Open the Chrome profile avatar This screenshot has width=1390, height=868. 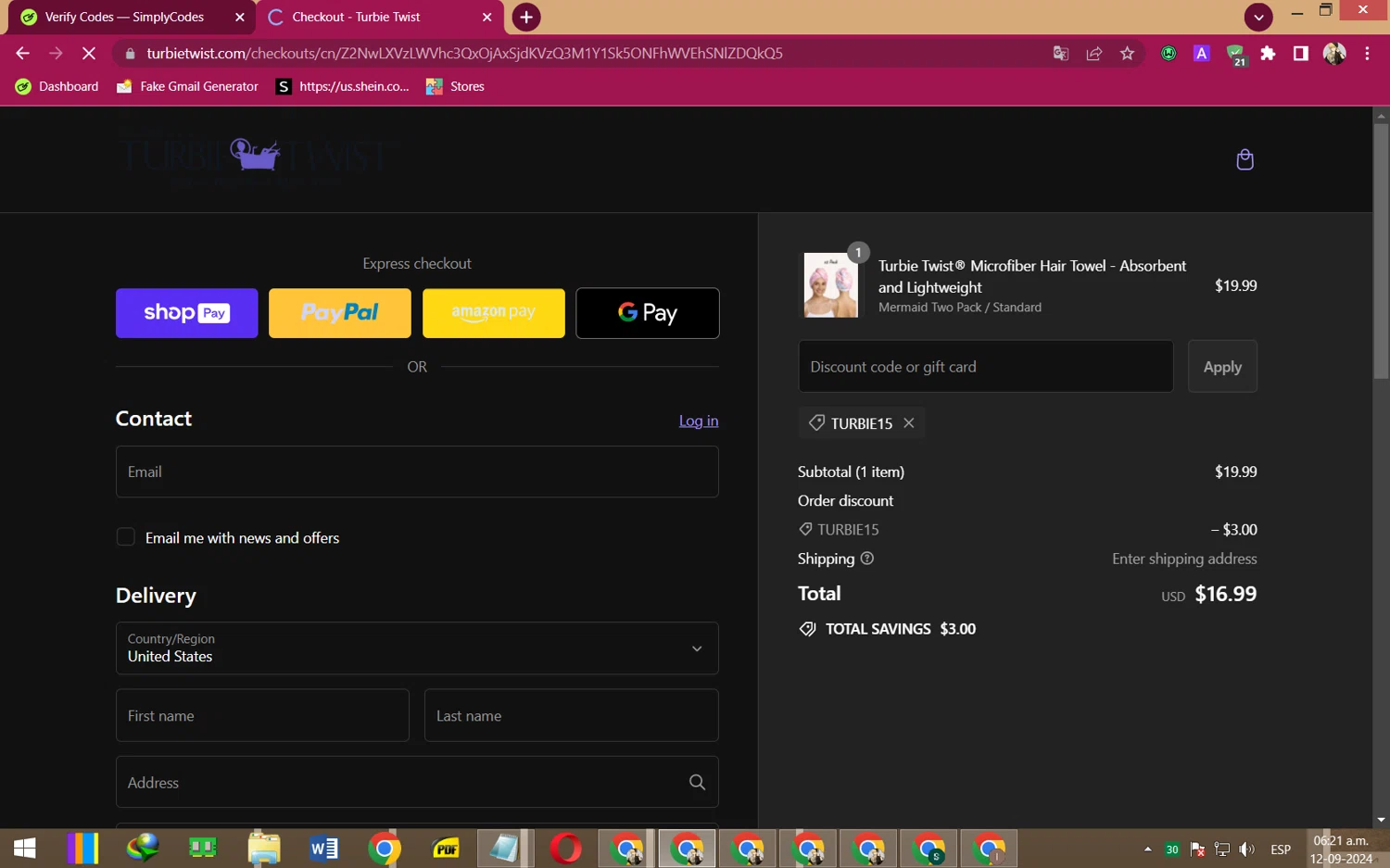coord(1334,54)
